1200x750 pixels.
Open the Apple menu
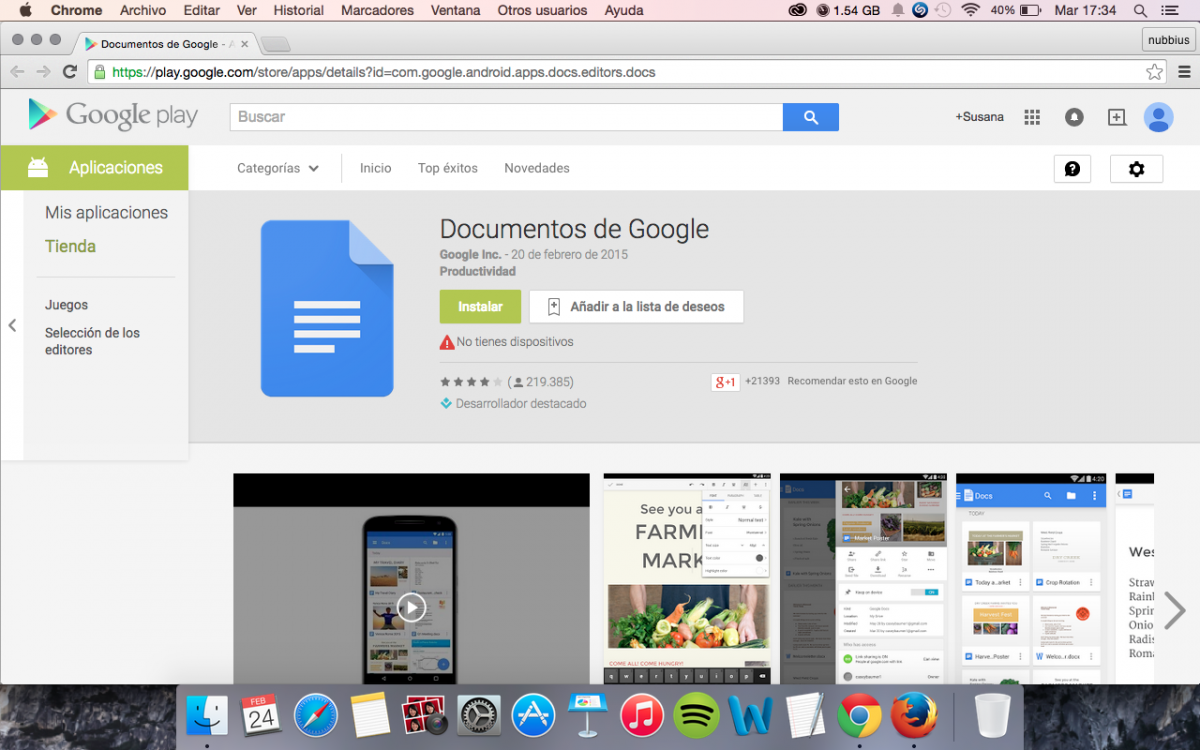25,10
